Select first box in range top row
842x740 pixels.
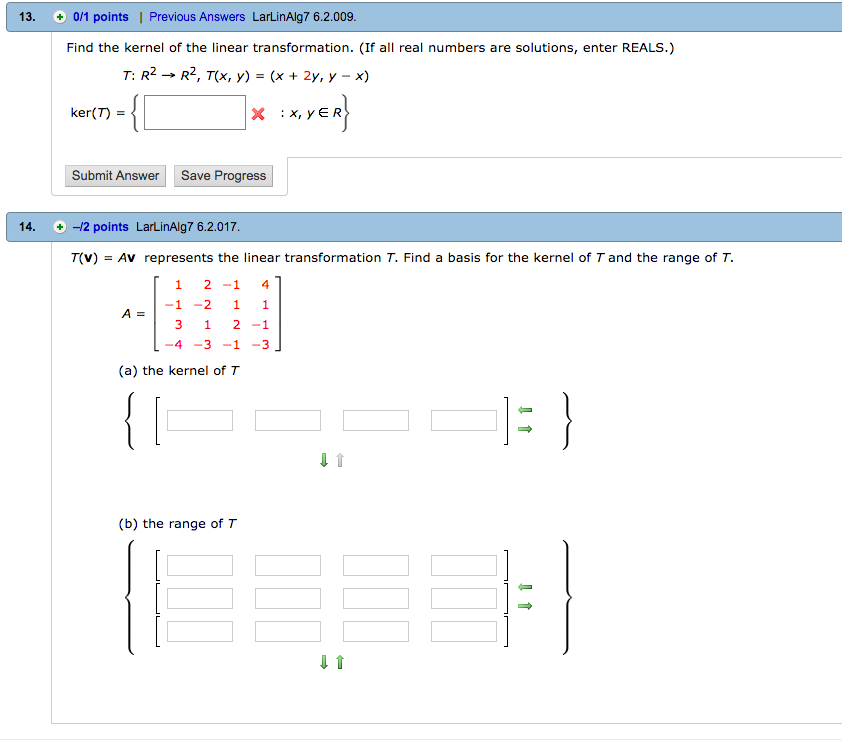[x=200, y=566]
